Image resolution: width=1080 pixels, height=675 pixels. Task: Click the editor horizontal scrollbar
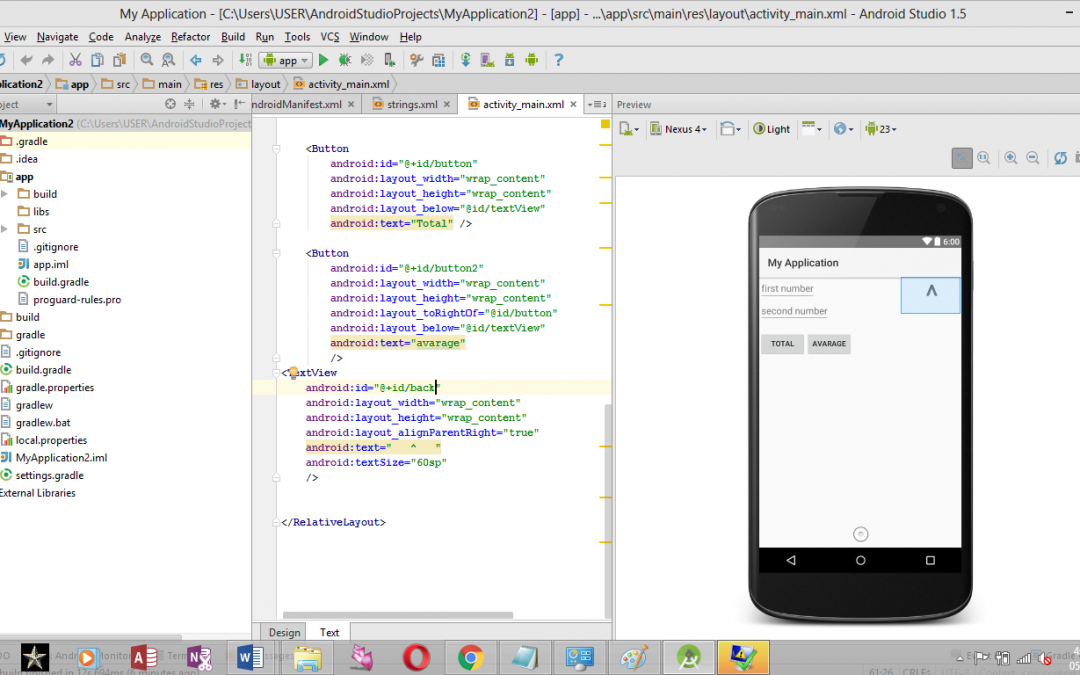coord(397,616)
